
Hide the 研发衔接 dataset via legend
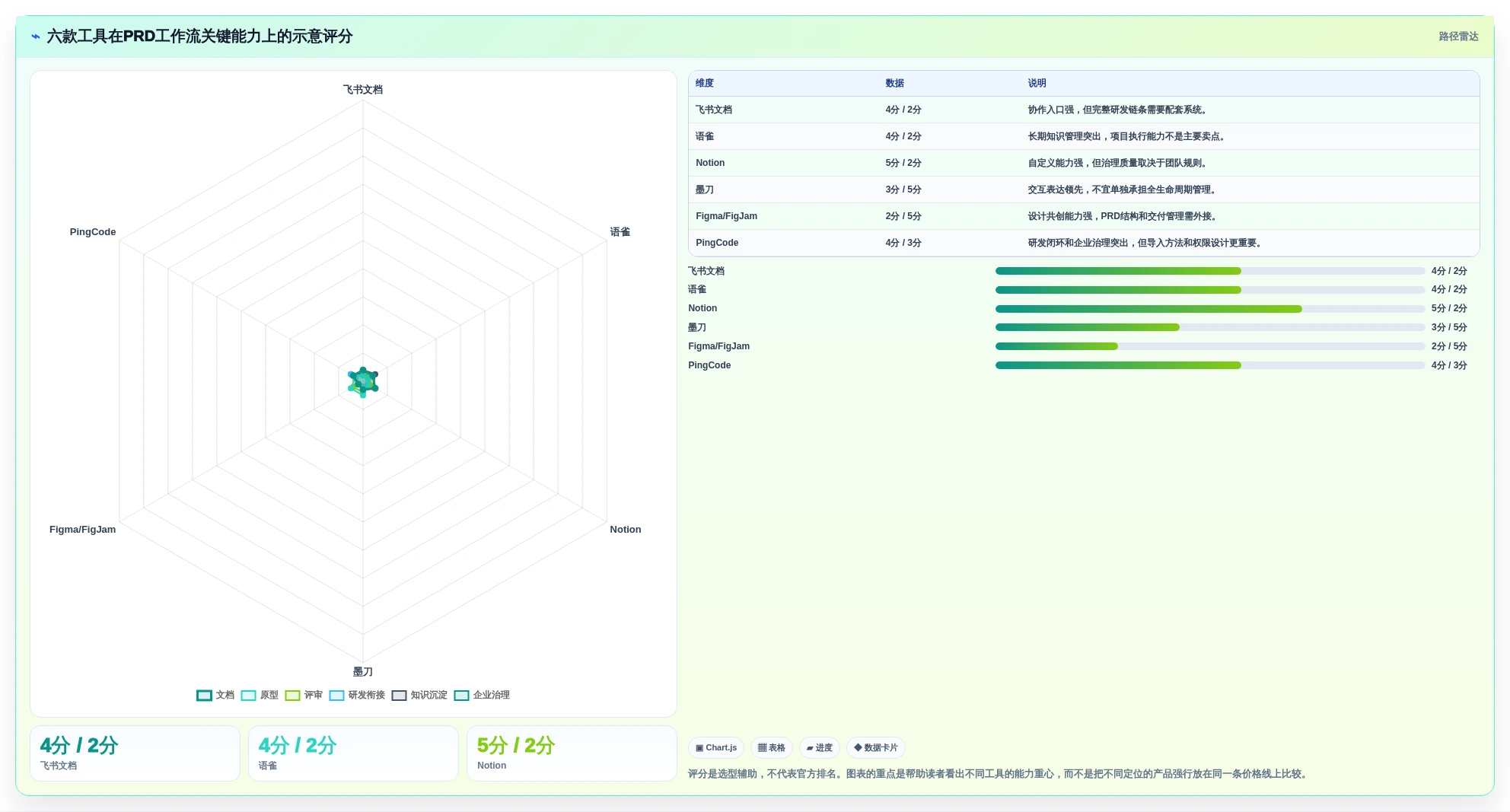[x=357, y=695]
